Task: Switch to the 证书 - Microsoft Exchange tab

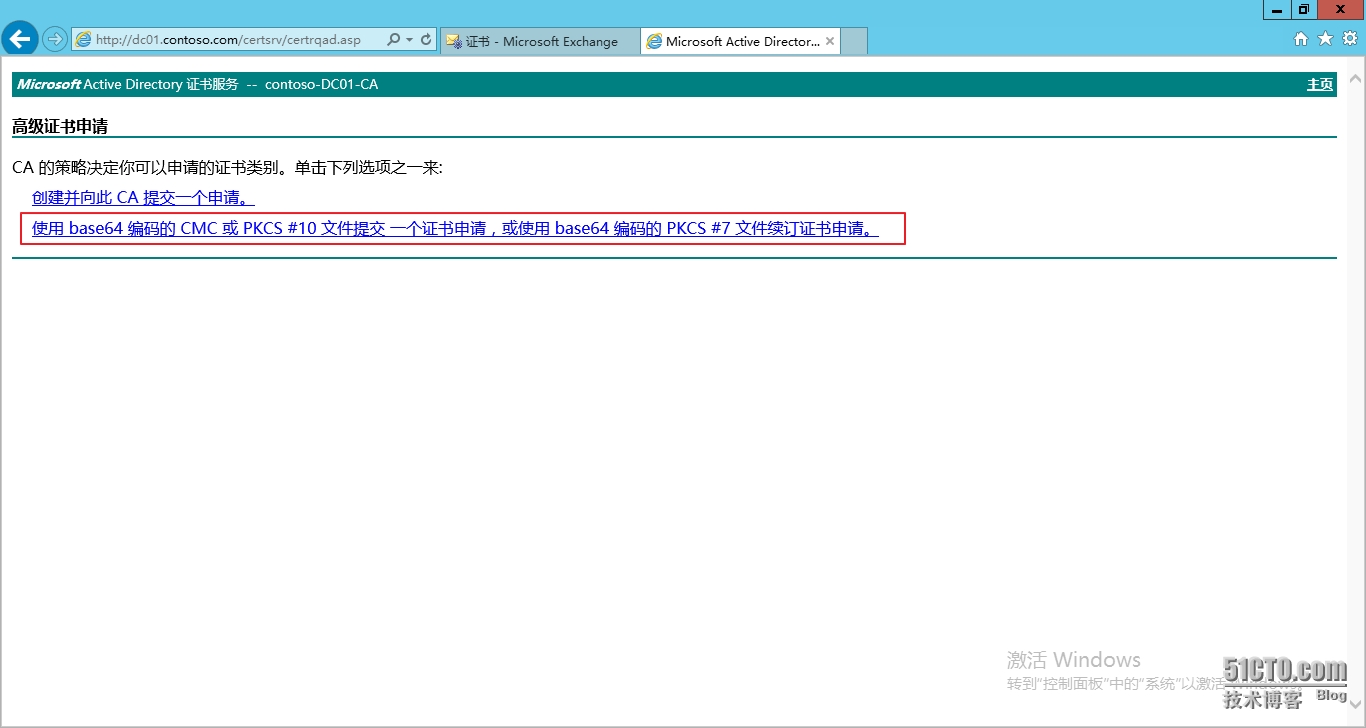Action: 540,41
